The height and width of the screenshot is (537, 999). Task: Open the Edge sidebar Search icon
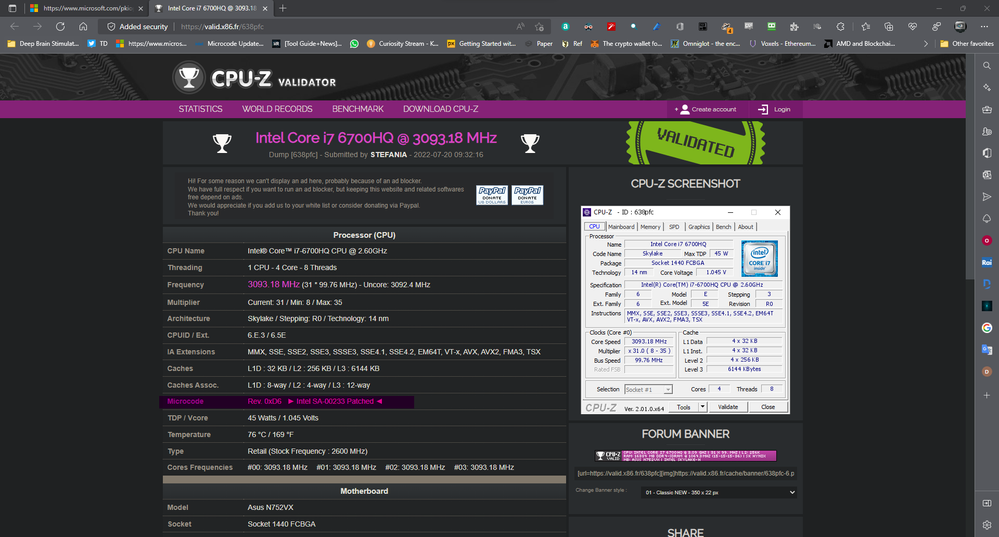986,66
